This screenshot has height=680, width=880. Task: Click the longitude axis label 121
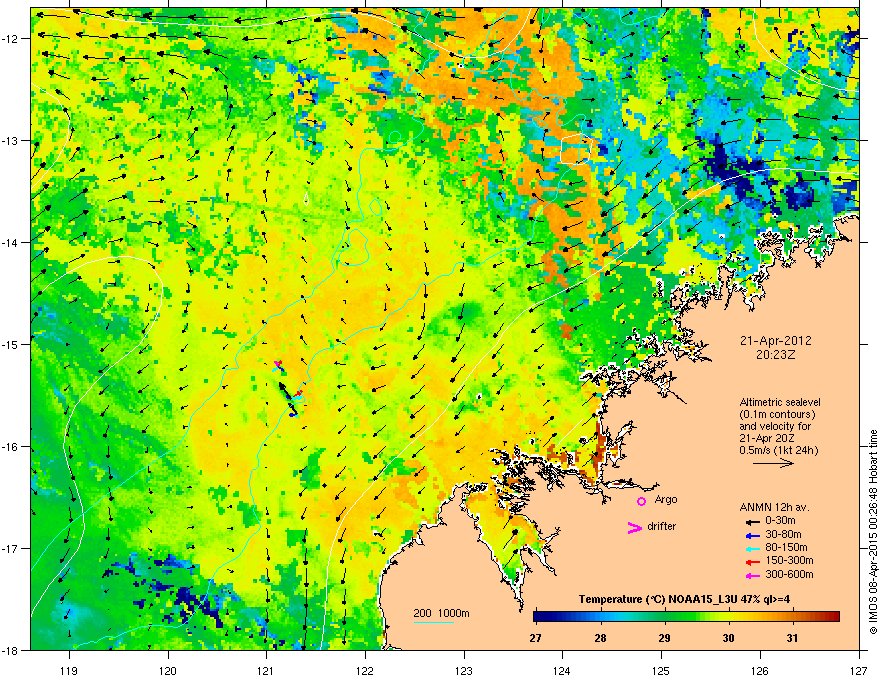click(266, 671)
